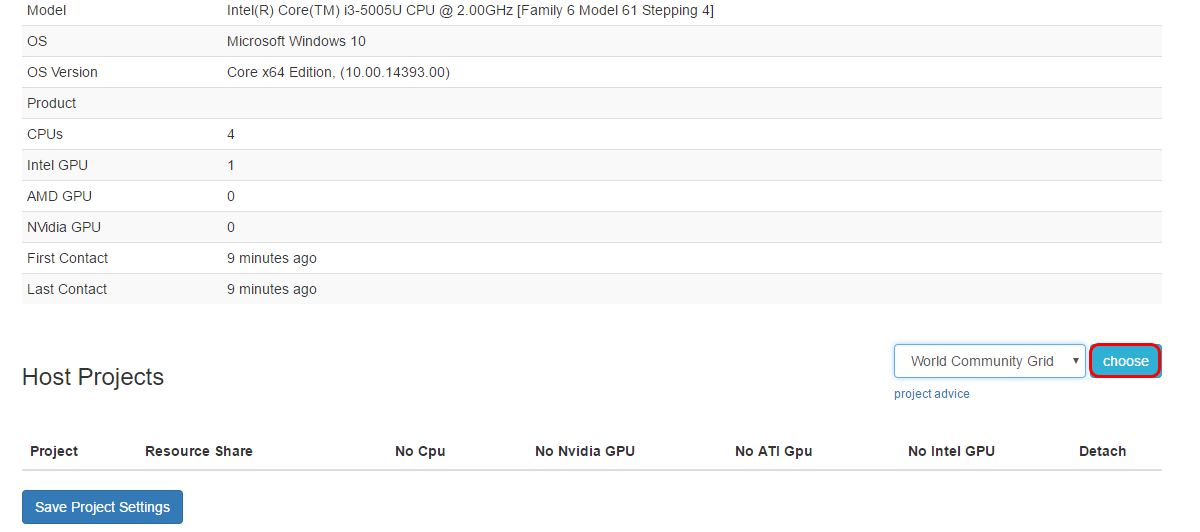Click the Host Projects heading

click(93, 377)
